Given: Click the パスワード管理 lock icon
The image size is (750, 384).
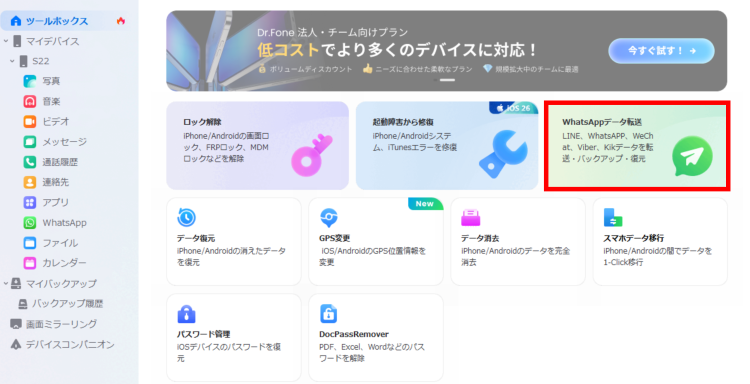Looking at the screenshot, I should (x=186, y=314).
